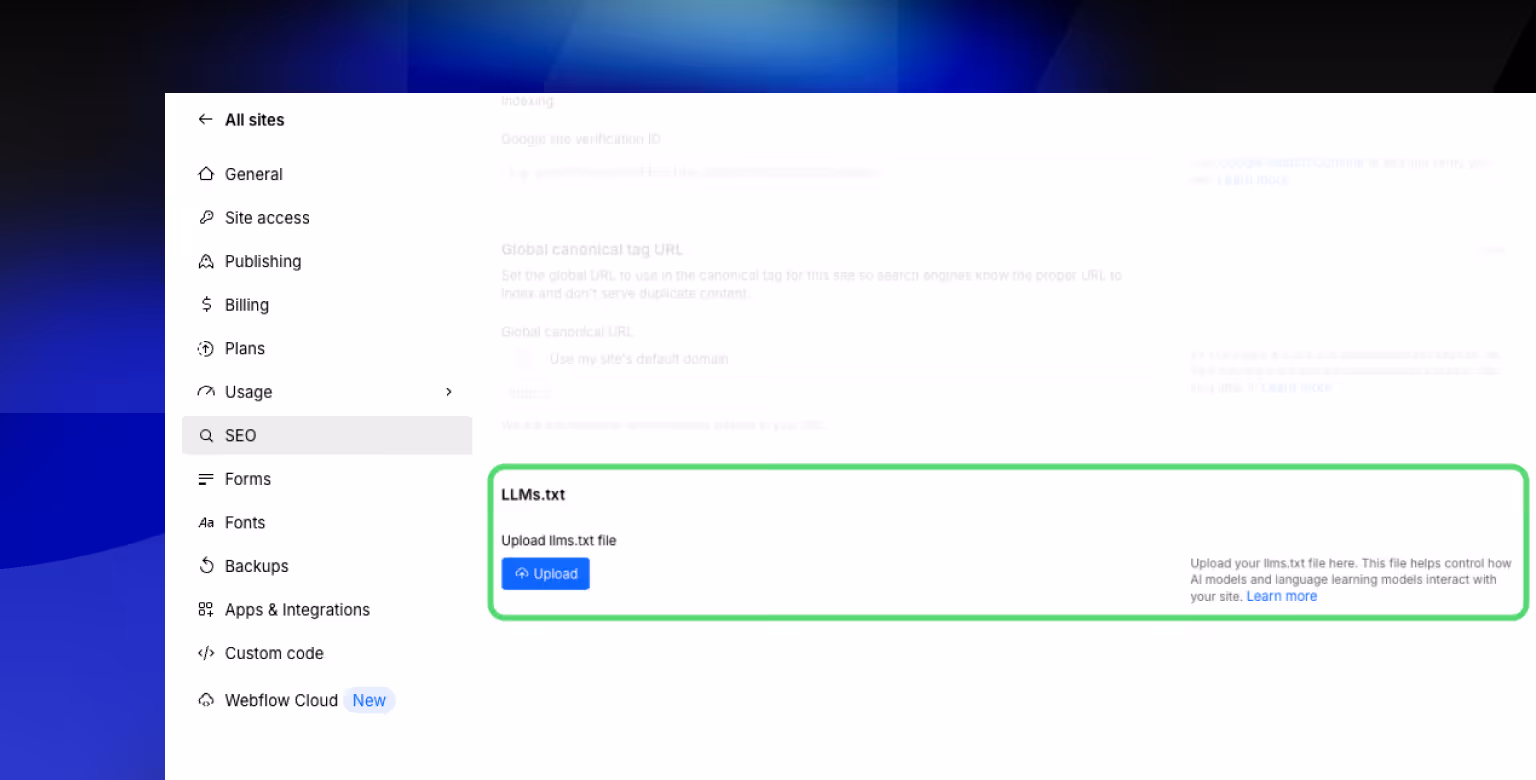1536x780 pixels.
Task: Click the Backups clock icon
Action: [206, 565]
